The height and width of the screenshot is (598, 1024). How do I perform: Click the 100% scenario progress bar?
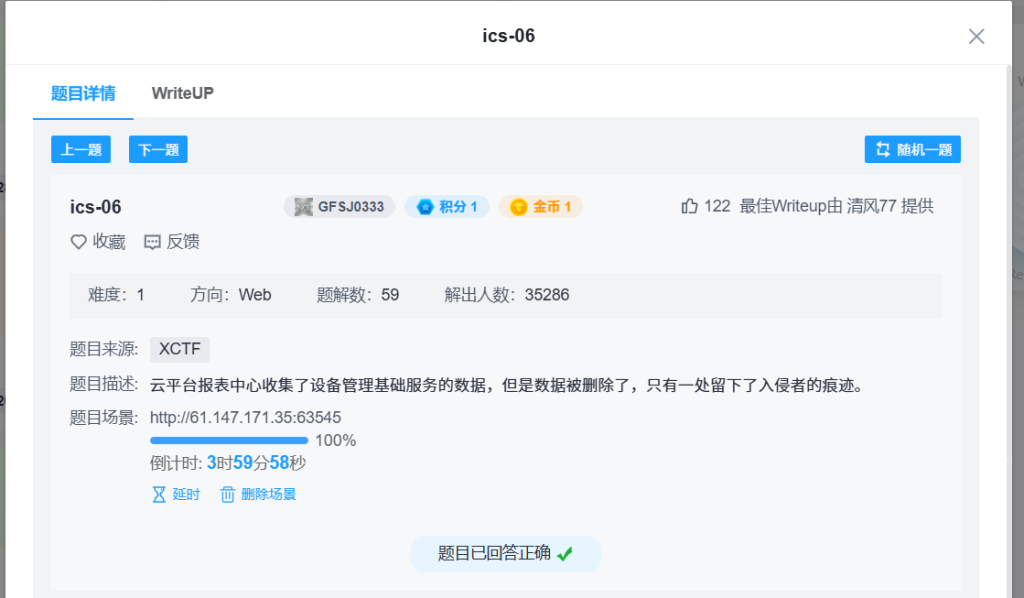(229, 440)
